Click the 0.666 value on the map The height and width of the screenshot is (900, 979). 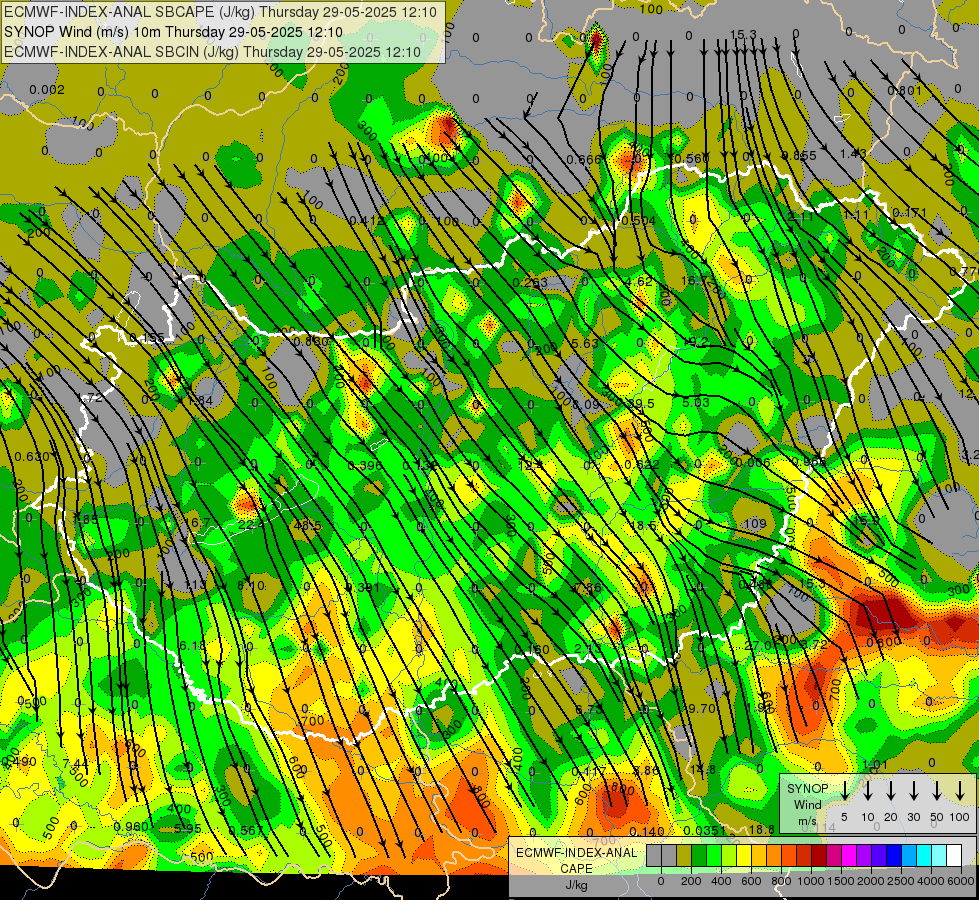tap(584, 160)
